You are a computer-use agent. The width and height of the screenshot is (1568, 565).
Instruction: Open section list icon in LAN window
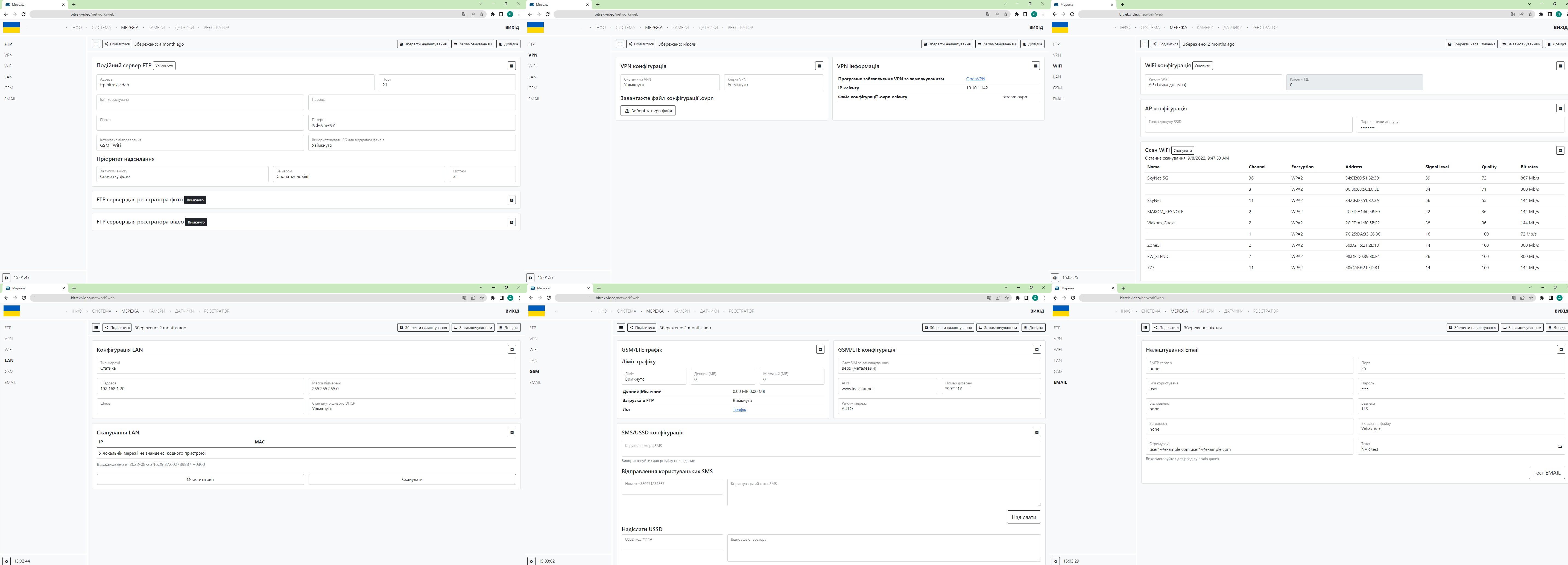(x=96, y=327)
